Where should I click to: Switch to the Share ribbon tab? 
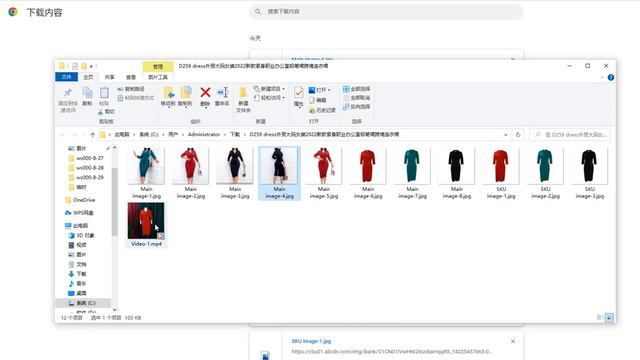tap(109, 77)
